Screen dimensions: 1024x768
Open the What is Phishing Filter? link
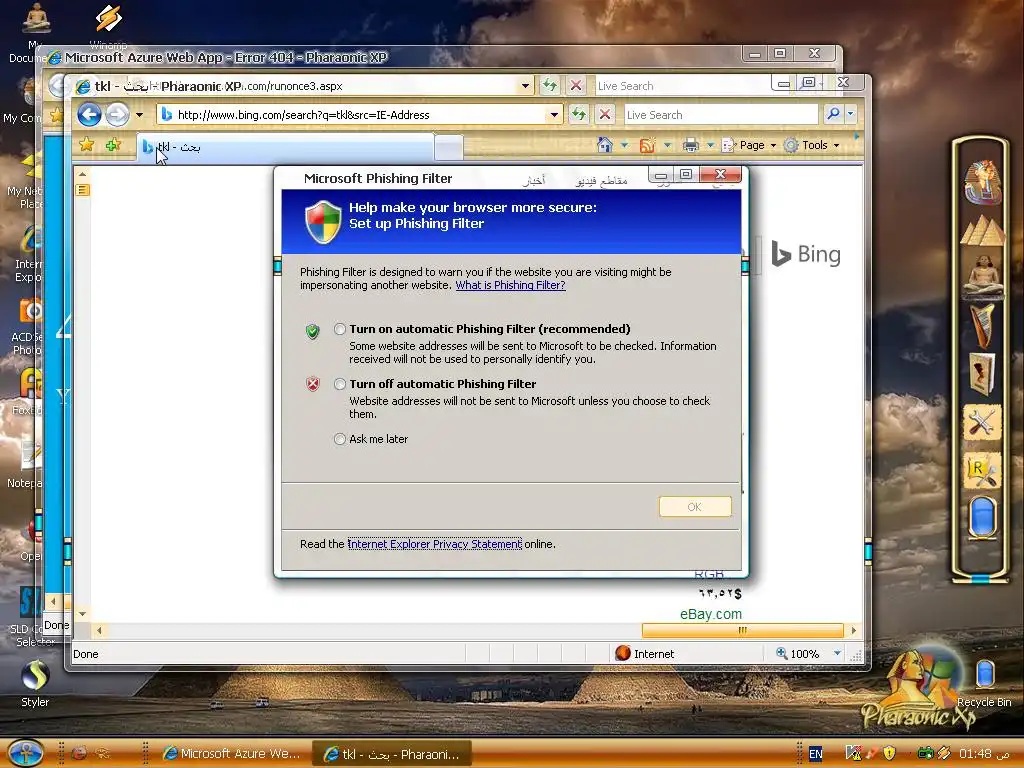tap(510, 285)
